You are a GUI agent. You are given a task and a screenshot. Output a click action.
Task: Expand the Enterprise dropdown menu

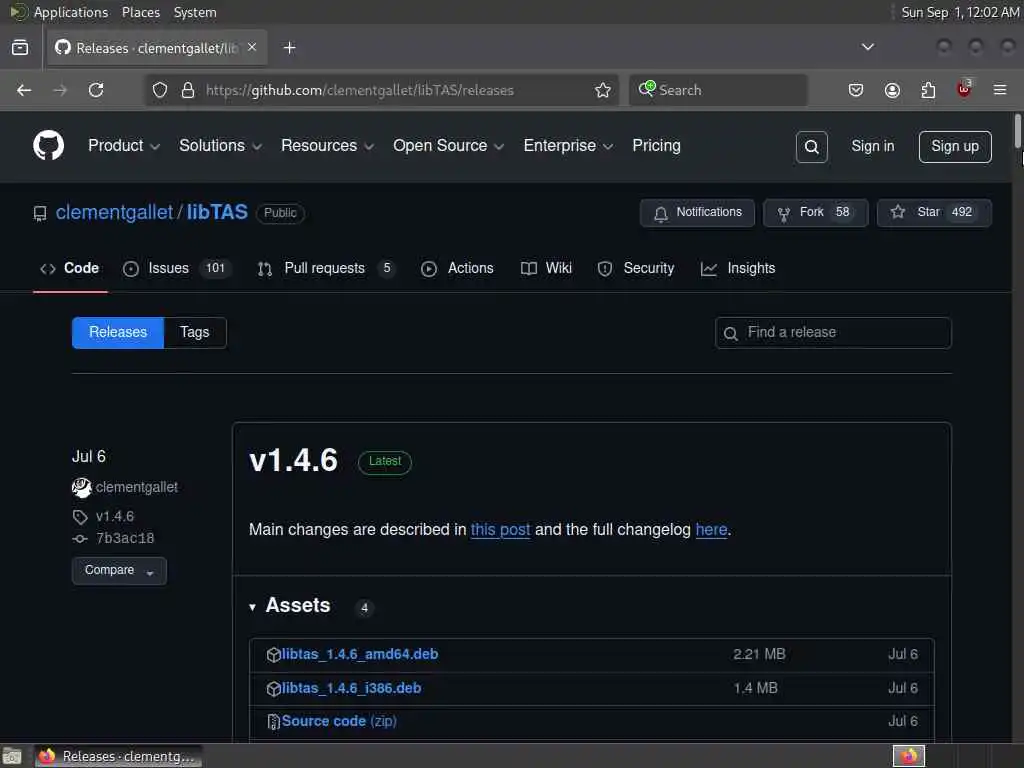(568, 146)
